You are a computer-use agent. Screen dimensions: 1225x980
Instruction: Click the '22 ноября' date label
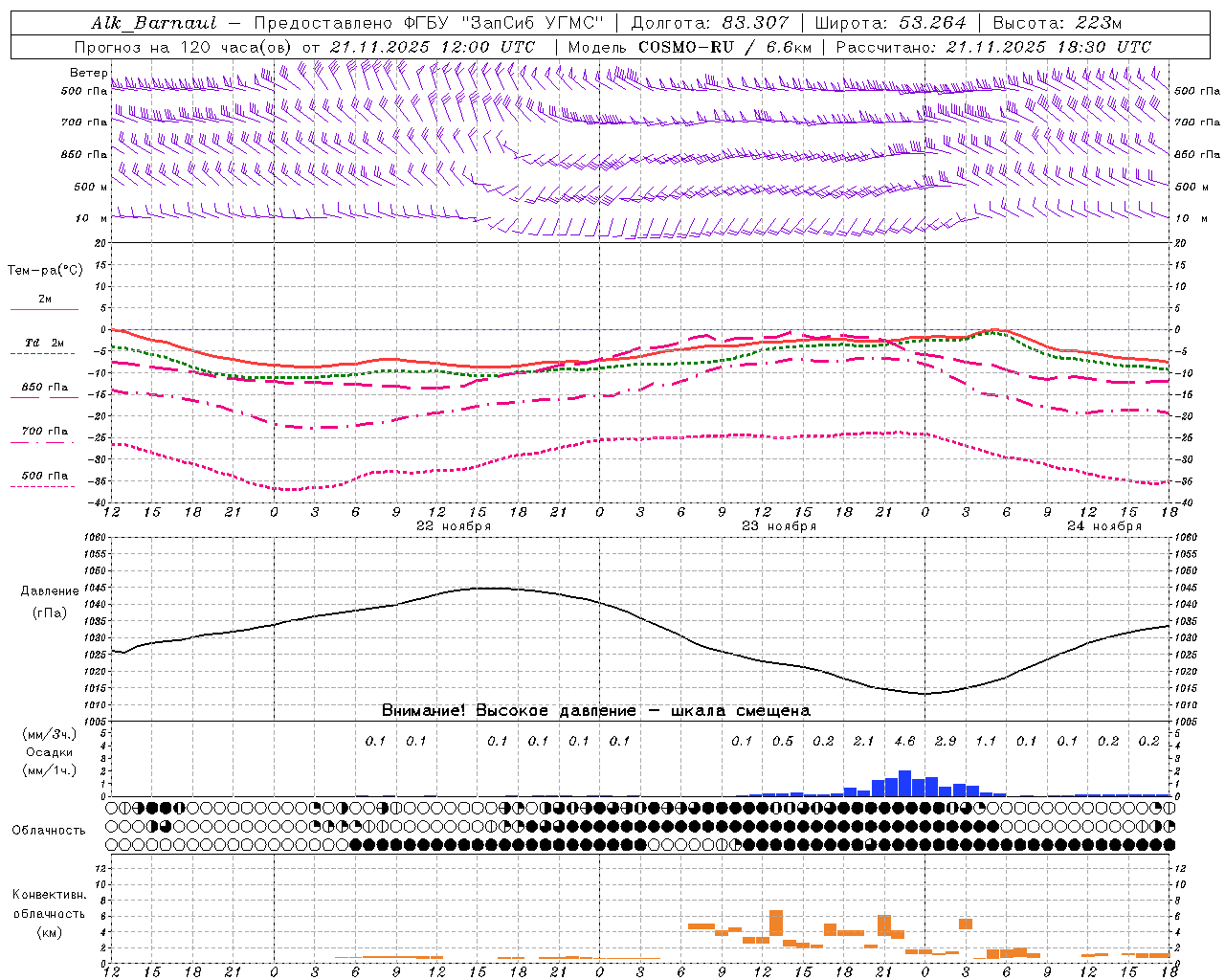click(453, 525)
